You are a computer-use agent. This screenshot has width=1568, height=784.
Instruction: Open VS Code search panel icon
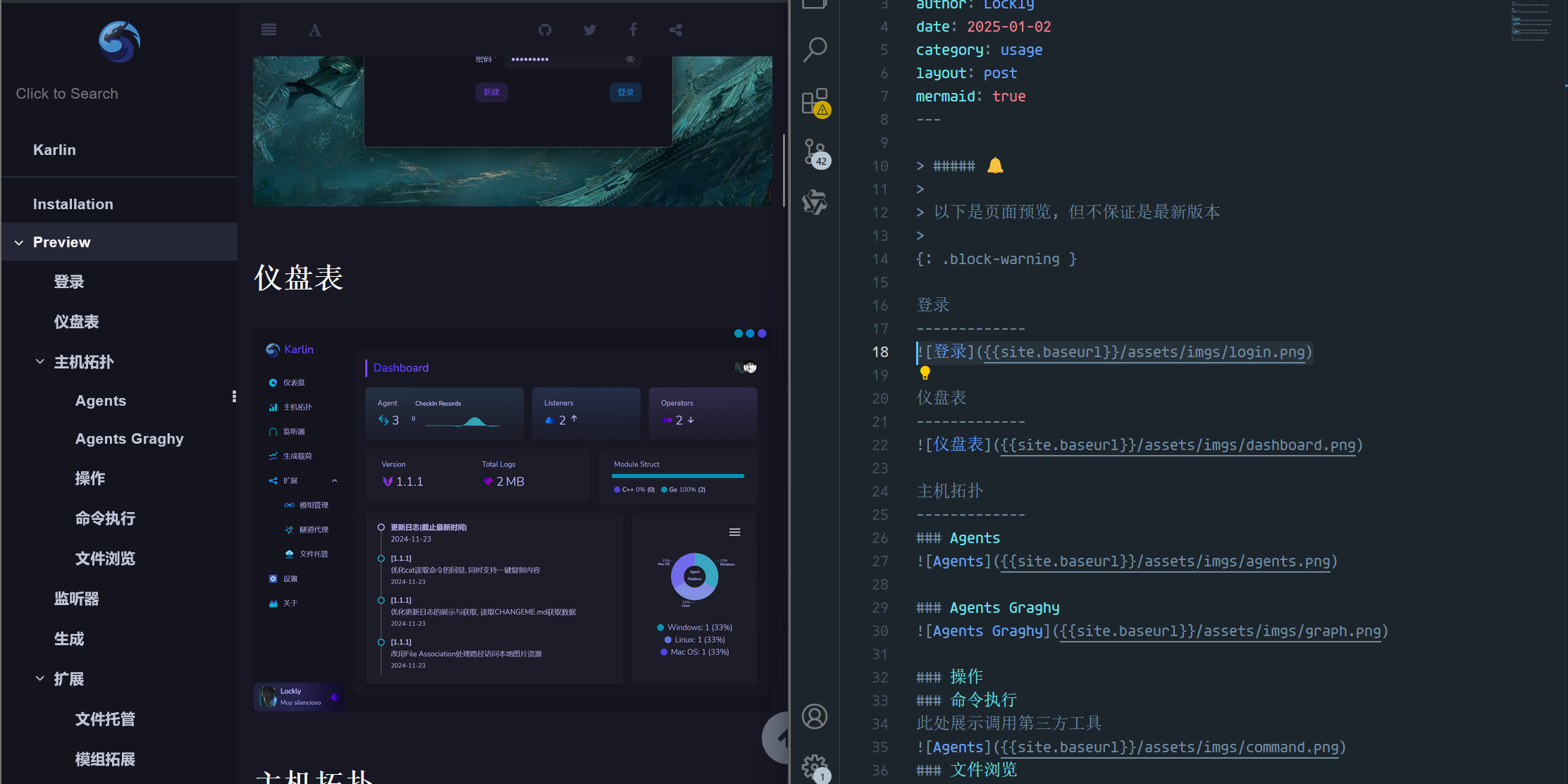815,49
